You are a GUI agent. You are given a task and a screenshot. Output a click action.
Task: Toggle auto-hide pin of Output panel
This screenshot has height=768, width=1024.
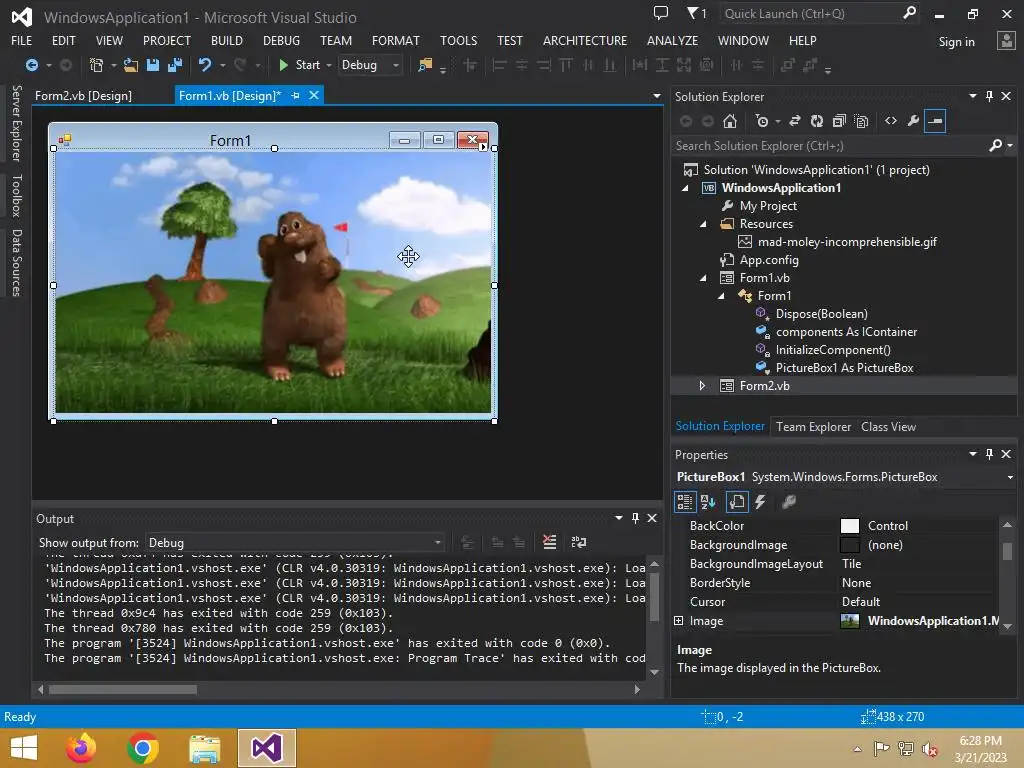pos(635,518)
